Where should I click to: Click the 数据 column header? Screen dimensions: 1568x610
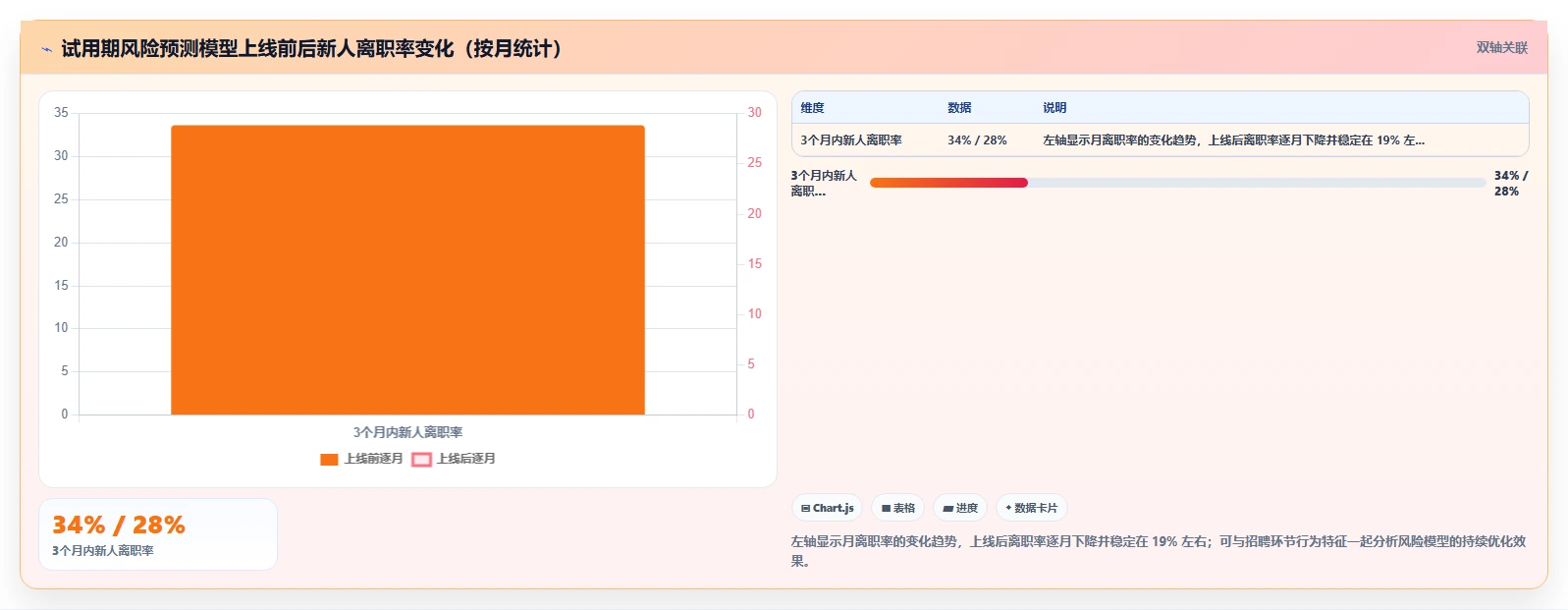pyautogui.click(x=959, y=108)
